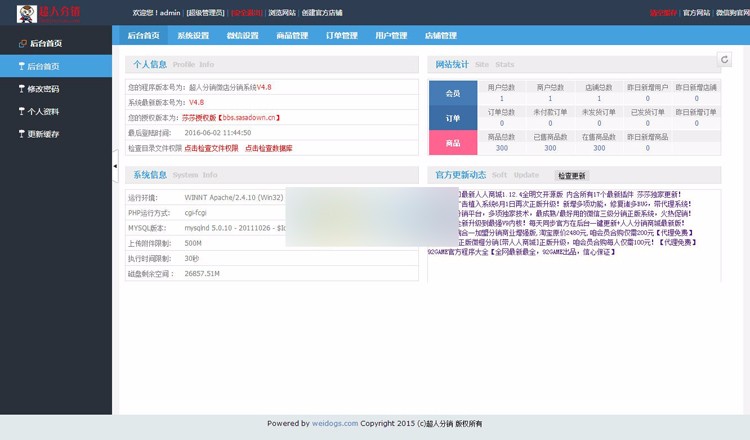750x440 pixels.
Task: Click the 超人分销 logo avatar
Action: pyautogui.click(x=27, y=13)
